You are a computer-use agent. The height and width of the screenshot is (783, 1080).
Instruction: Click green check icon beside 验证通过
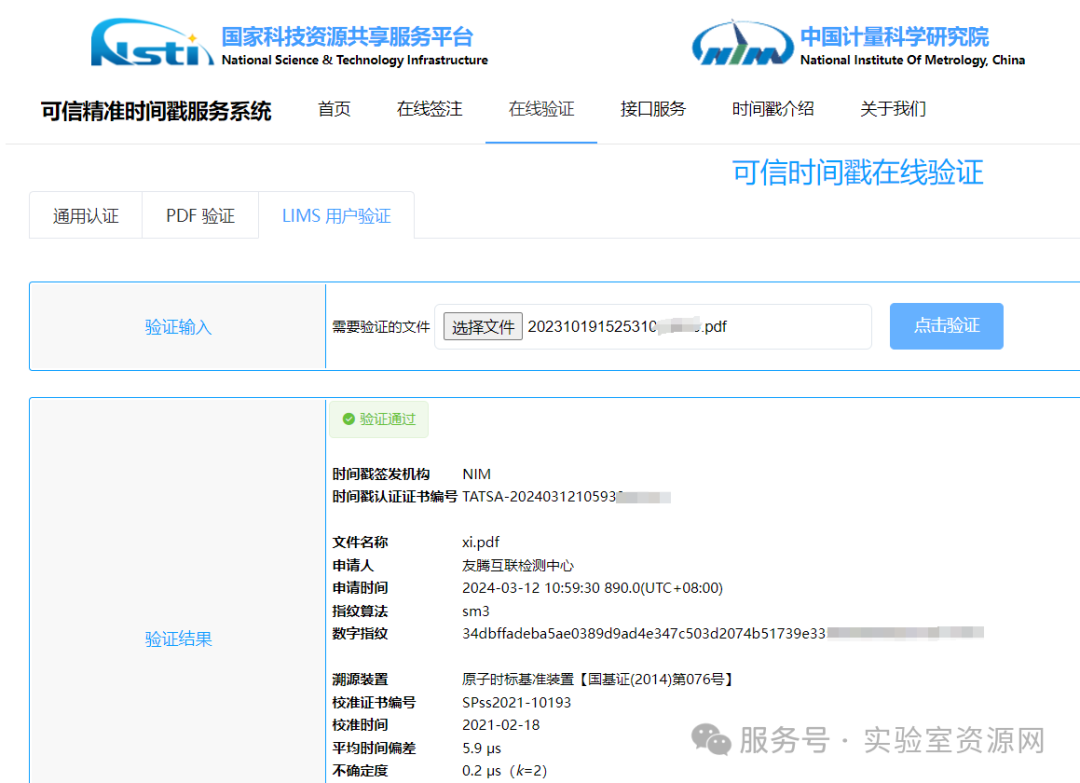click(x=349, y=419)
